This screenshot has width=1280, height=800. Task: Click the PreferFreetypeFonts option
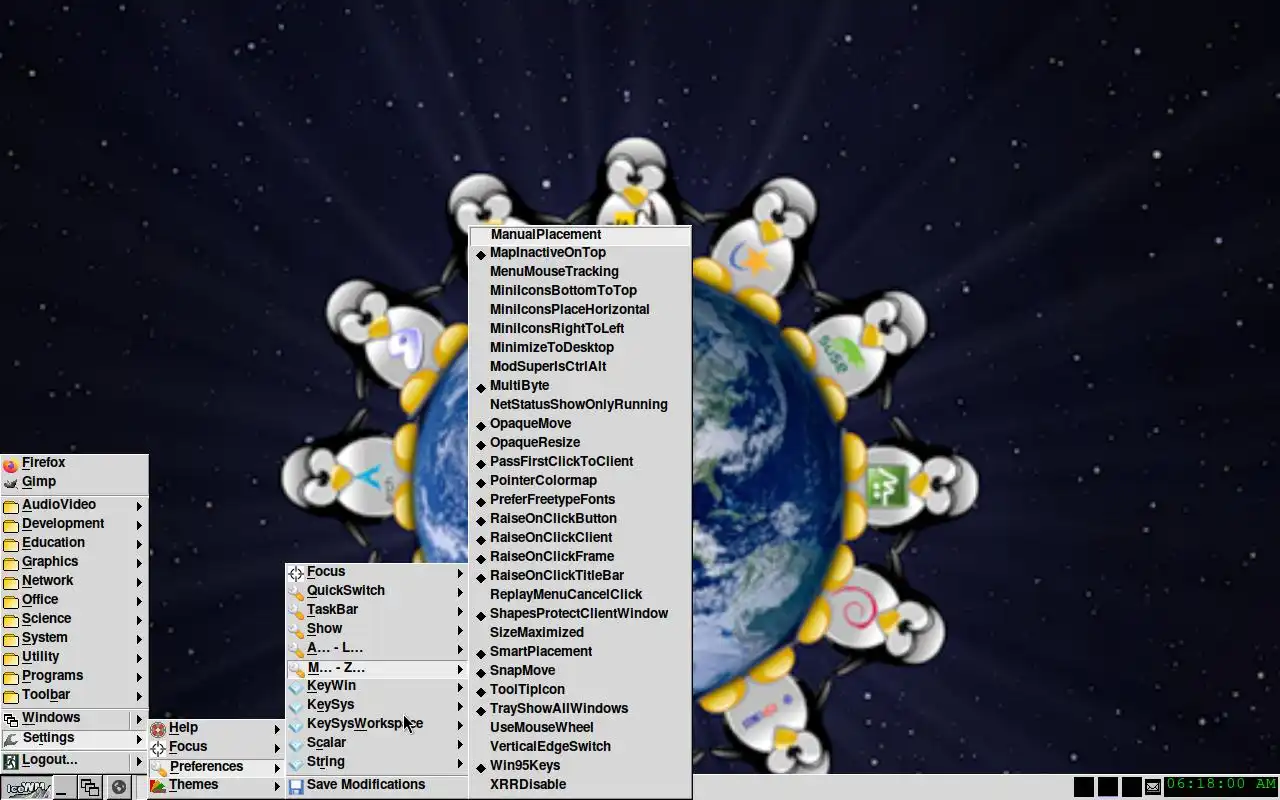point(579,500)
